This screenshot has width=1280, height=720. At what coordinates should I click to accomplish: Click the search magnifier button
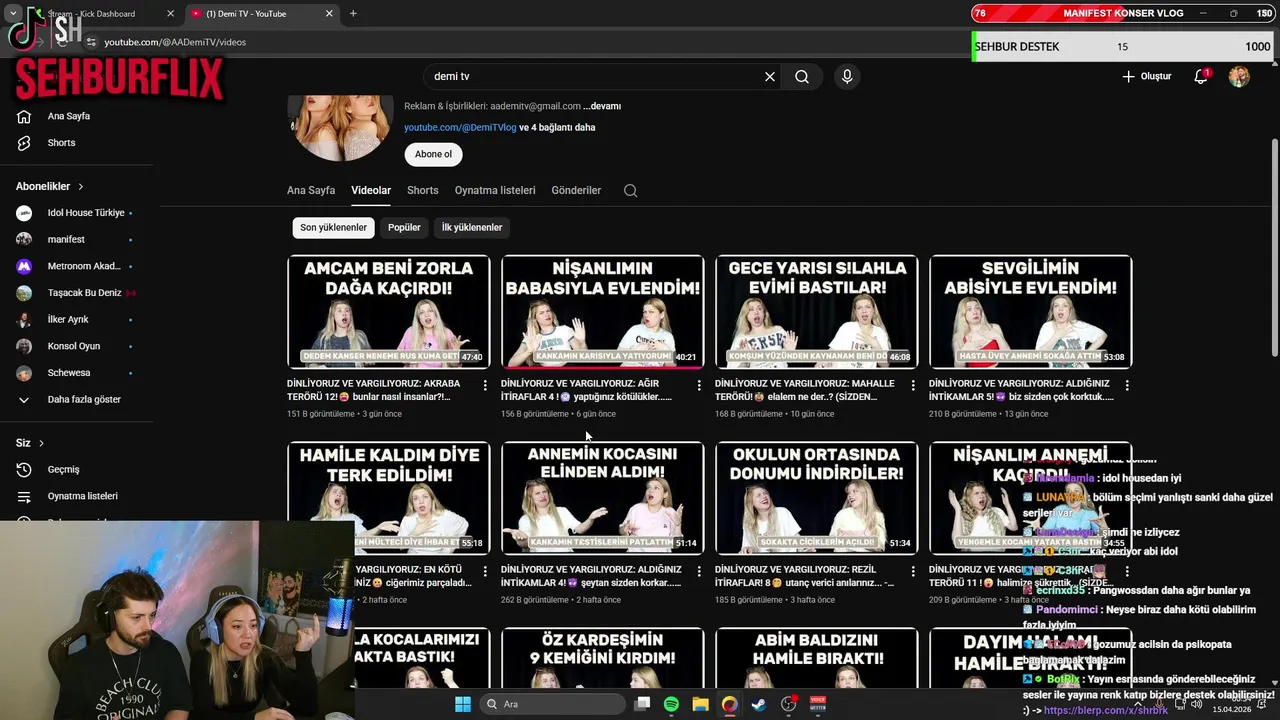(802, 77)
